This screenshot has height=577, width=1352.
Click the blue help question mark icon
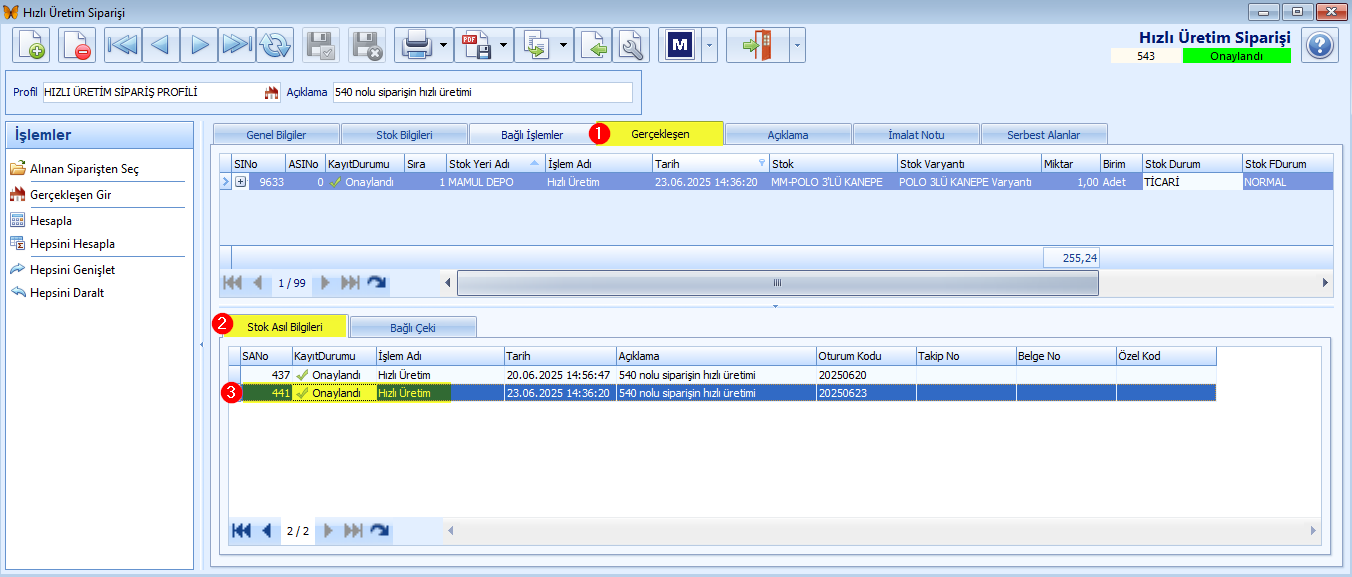click(x=1320, y=45)
